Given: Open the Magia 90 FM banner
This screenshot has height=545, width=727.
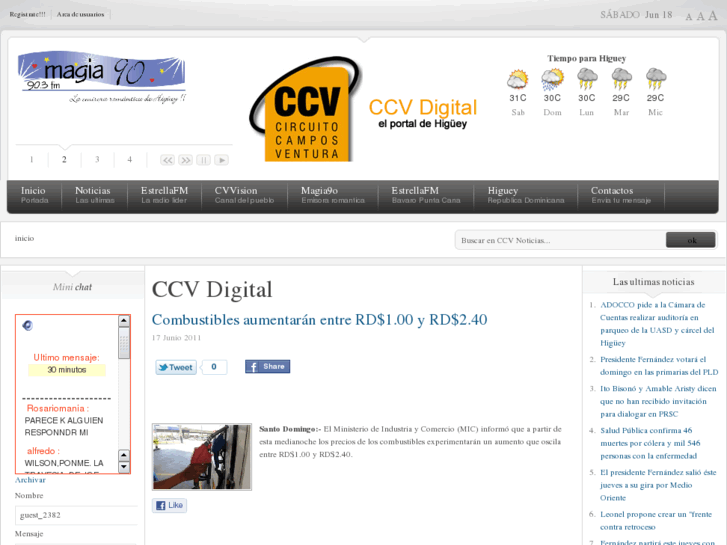Looking at the screenshot, I should [102, 77].
